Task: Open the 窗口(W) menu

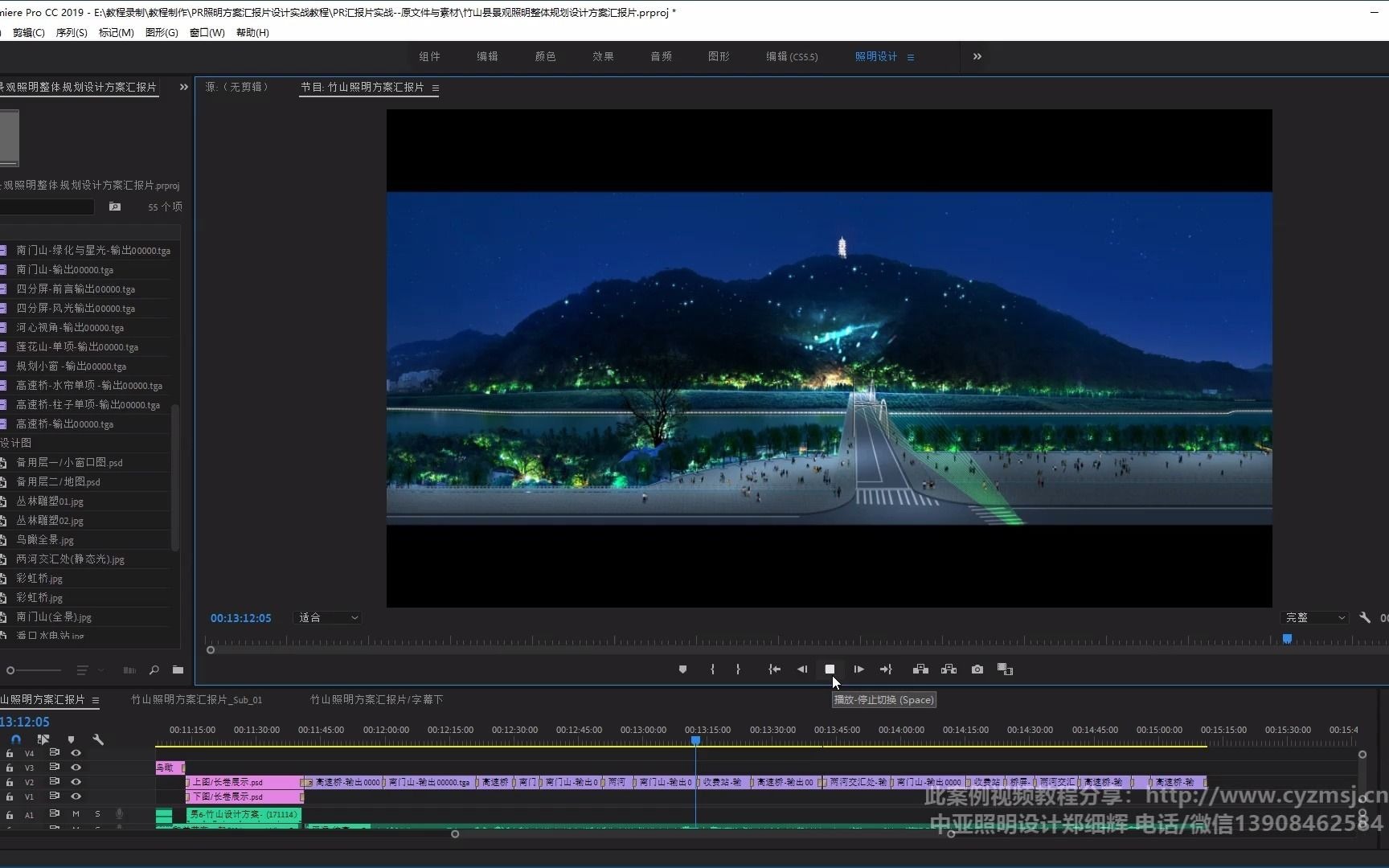Action: [207, 32]
